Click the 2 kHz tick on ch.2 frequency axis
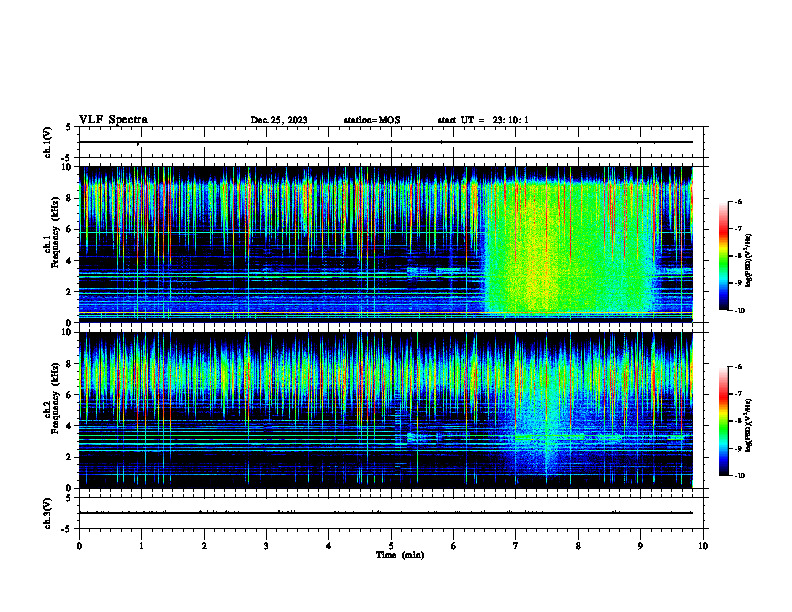Viewport: 792px width, 612px height. click(x=70, y=457)
